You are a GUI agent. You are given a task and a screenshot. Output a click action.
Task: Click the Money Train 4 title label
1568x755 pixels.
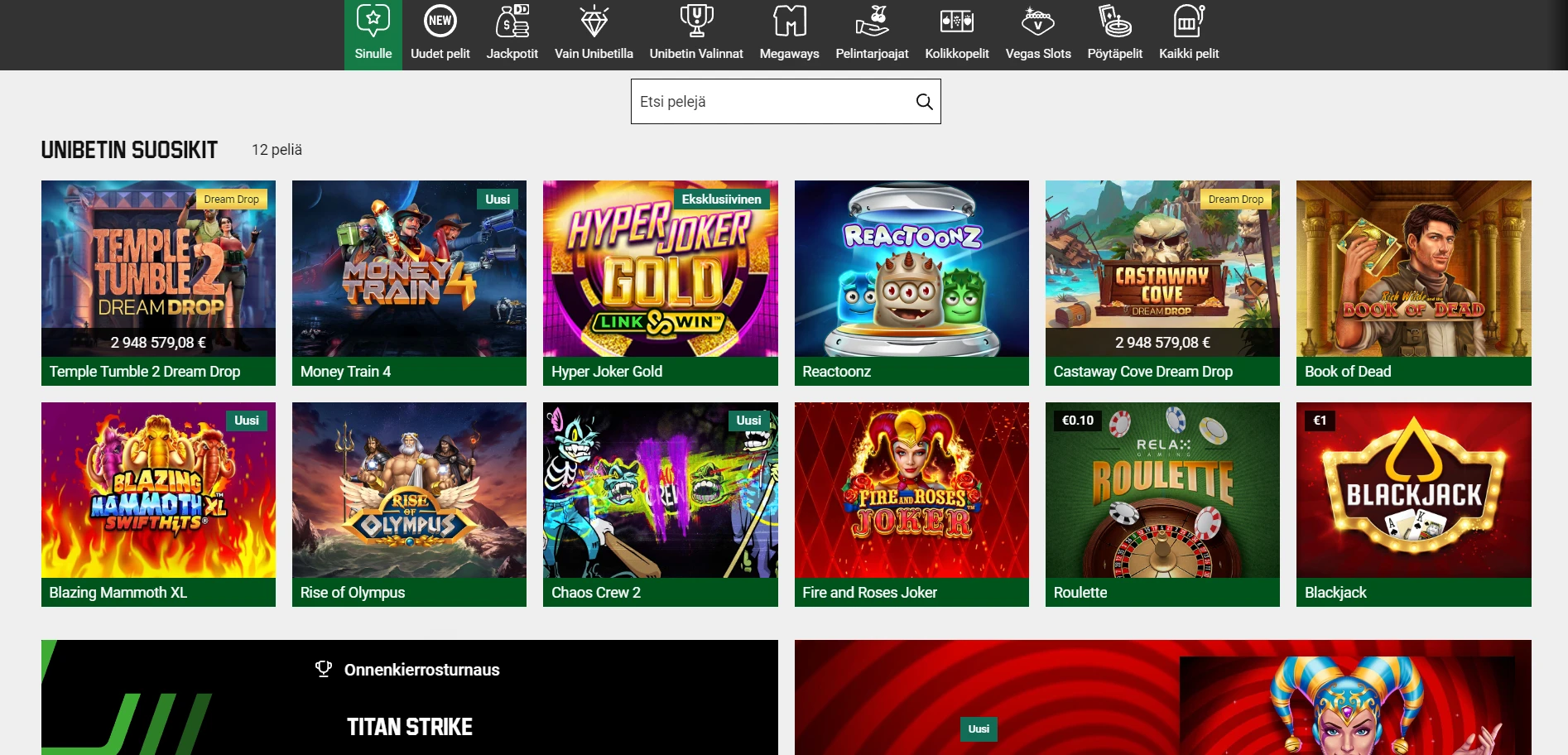345,372
